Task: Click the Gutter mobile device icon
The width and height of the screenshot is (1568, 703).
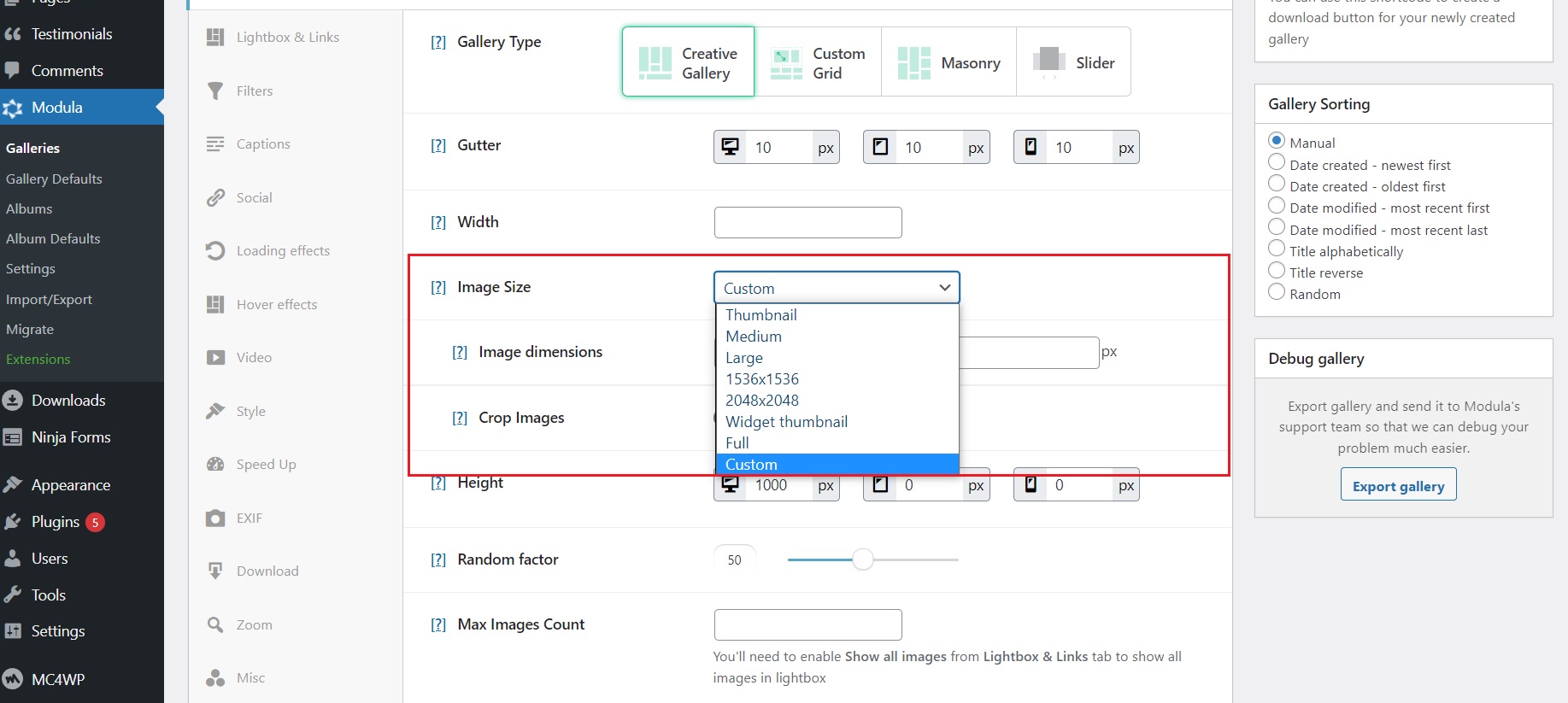Action: (x=1031, y=147)
